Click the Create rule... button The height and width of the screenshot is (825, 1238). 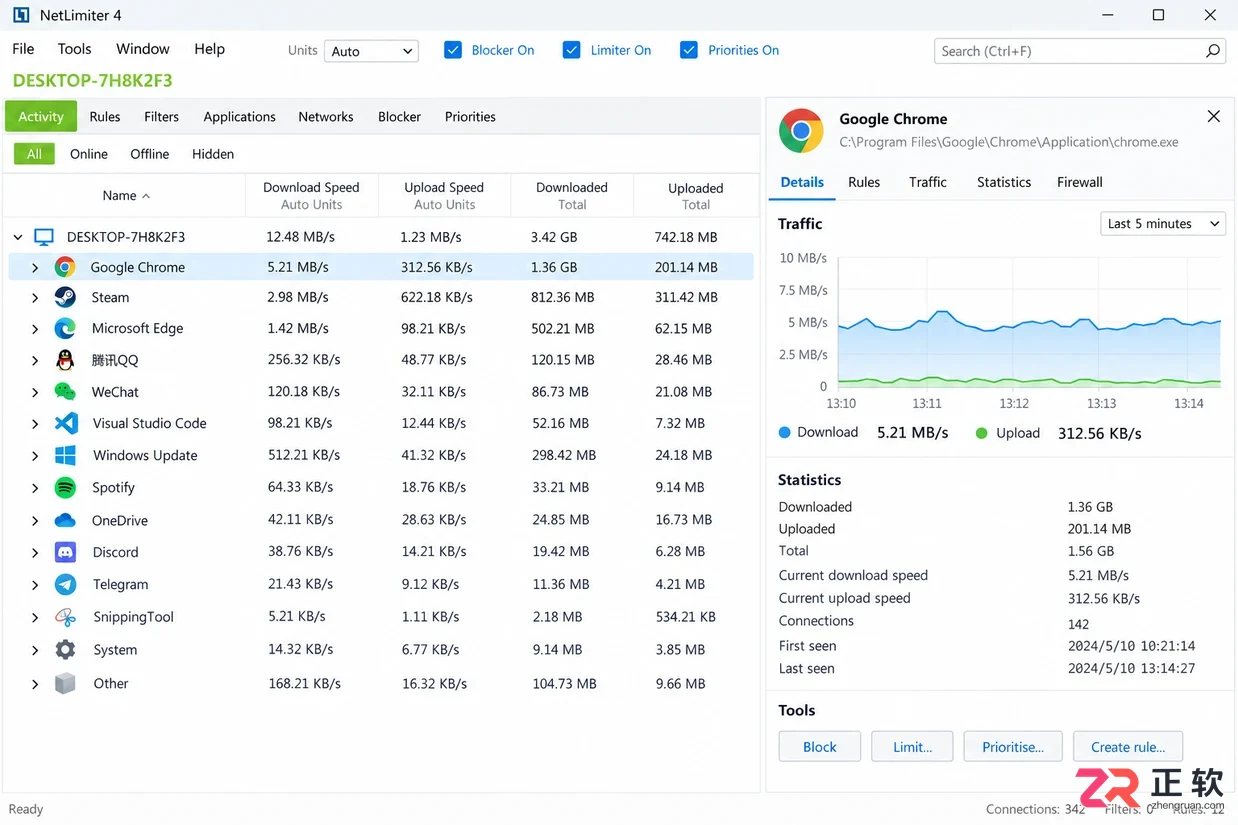click(x=1128, y=747)
